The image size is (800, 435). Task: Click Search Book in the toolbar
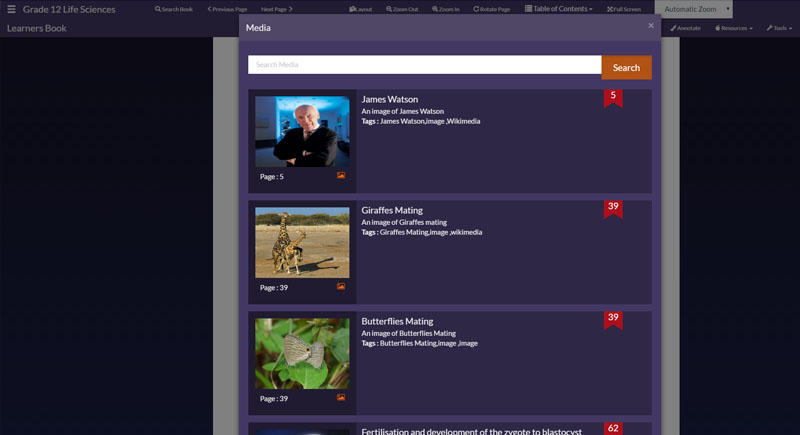[174, 9]
